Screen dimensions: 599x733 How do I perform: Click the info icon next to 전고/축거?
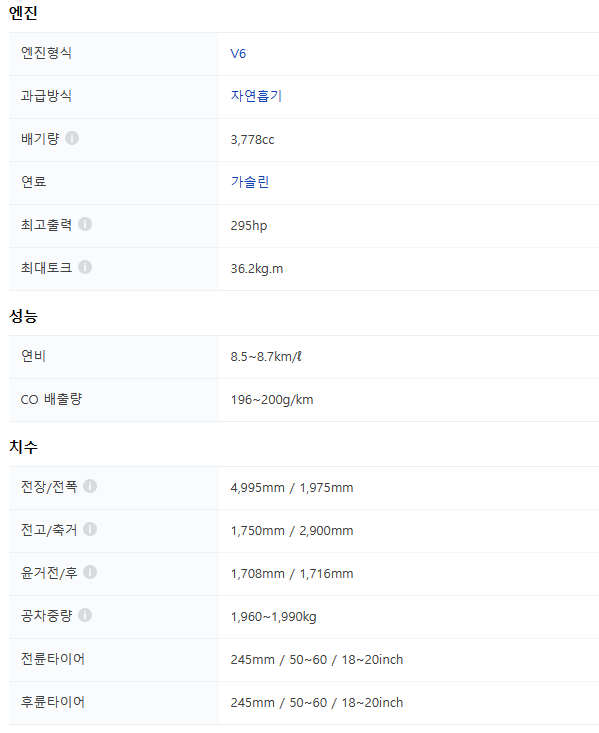90,529
